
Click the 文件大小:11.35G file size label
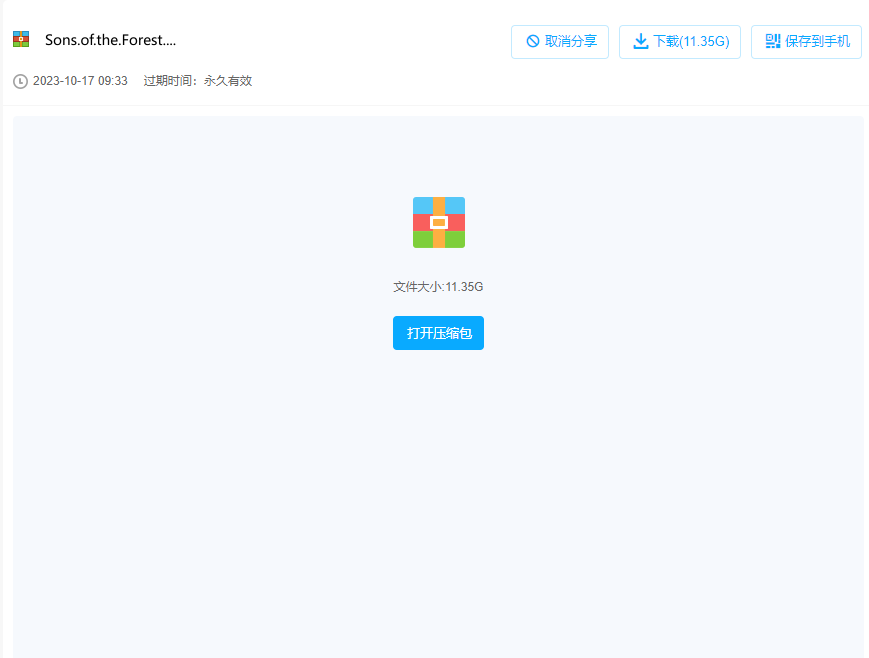coord(438,287)
